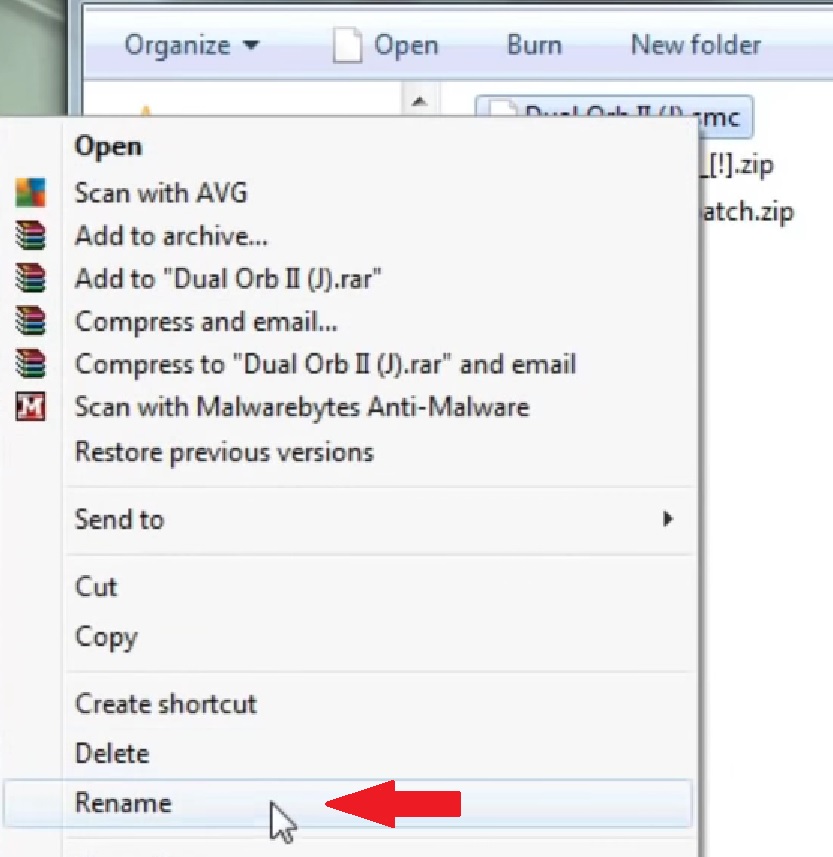This screenshot has width=833, height=857.
Task: Select Create shortcut option
Action: [x=166, y=704]
